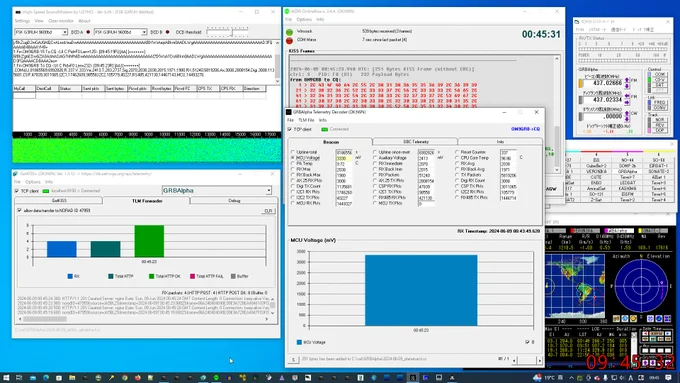Open Options menu in GetKISS+ window
Screen dimensions: 680x383
tap(33, 182)
